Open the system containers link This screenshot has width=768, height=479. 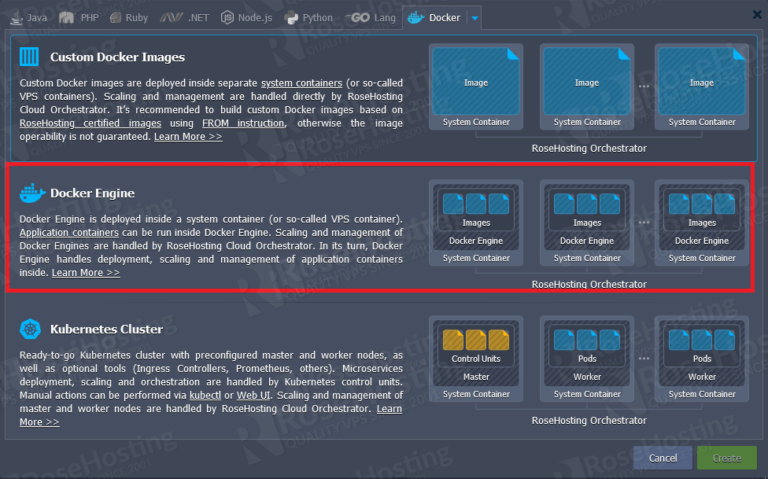(301, 83)
